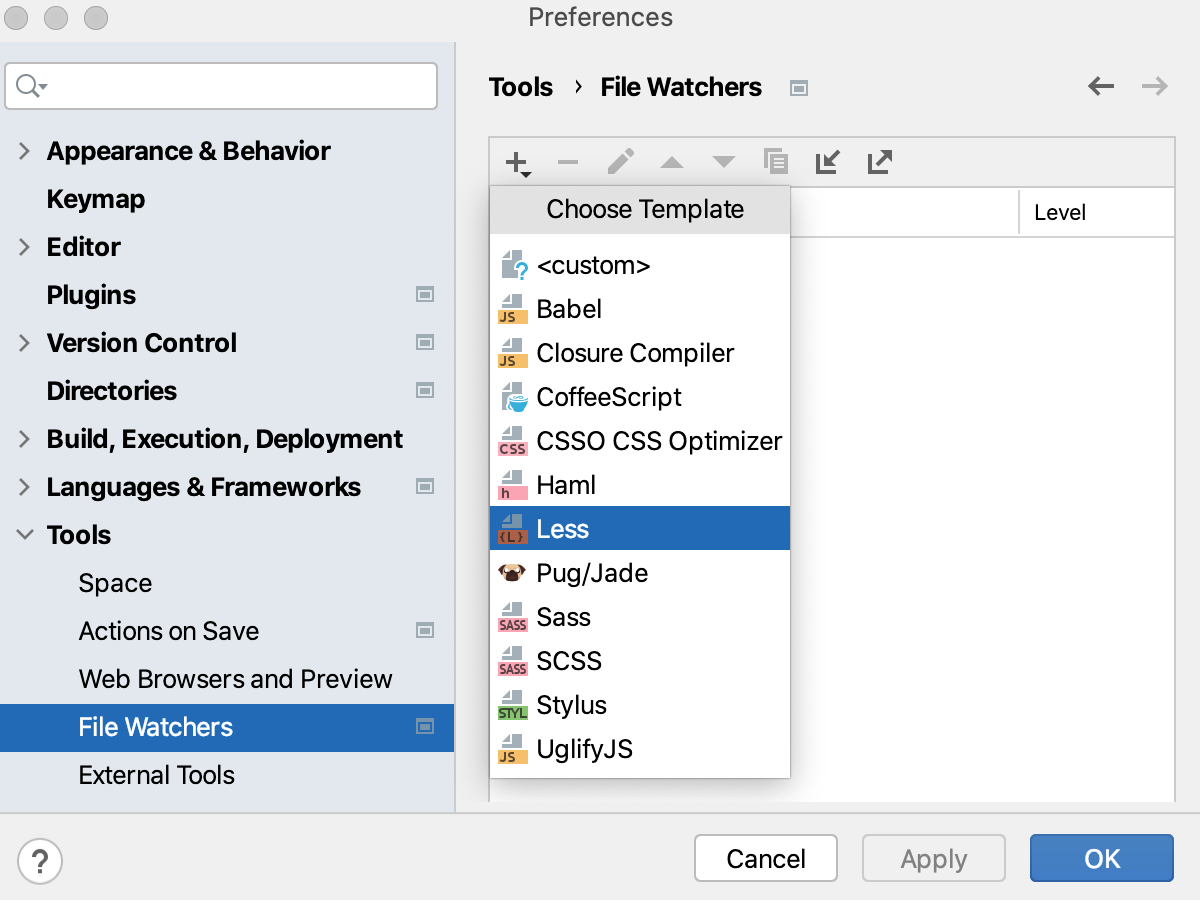Click the Help question mark icon
Viewport: 1200px width, 900px height.
[x=40, y=860]
